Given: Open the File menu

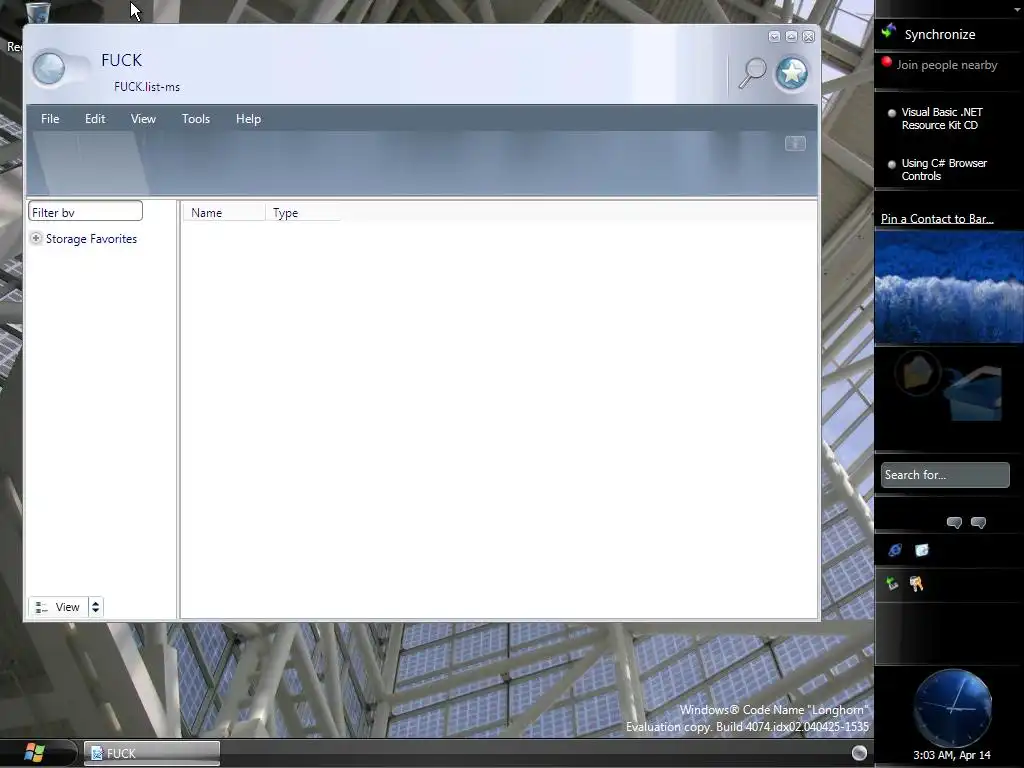Looking at the screenshot, I should pos(50,119).
